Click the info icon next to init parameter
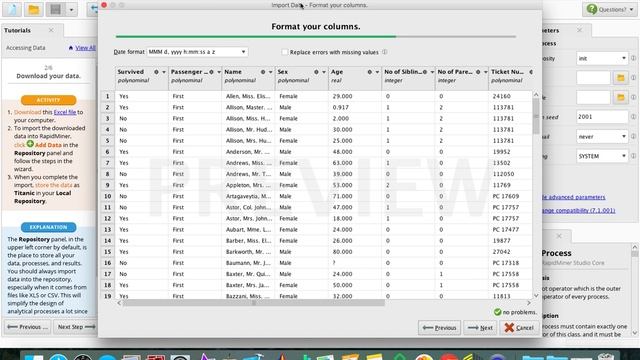 click(x=633, y=58)
